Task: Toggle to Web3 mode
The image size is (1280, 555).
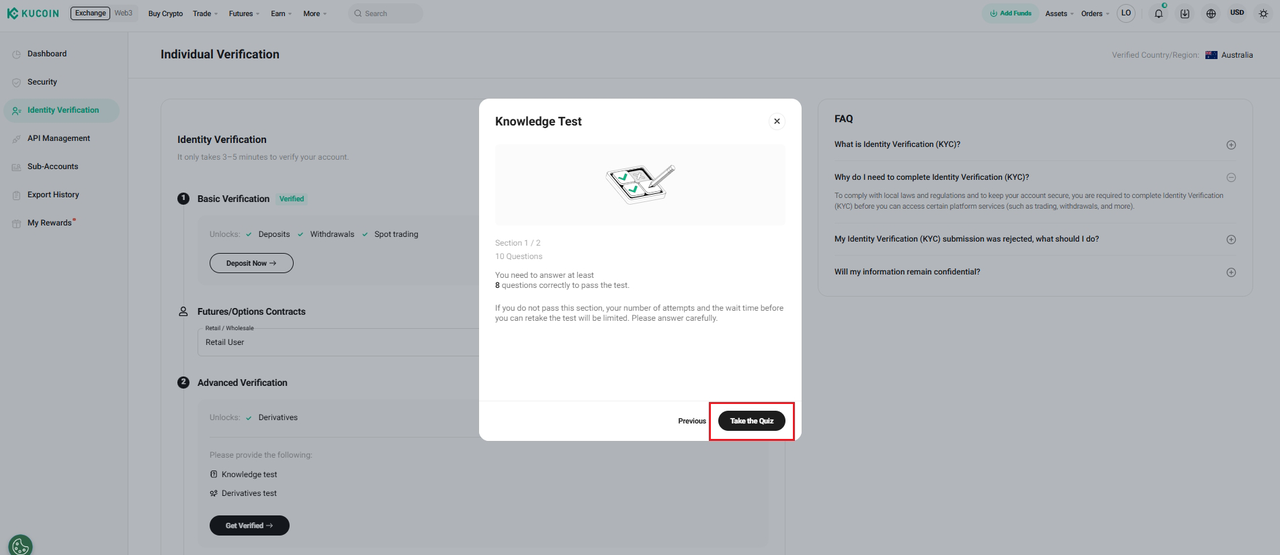Action: (x=123, y=14)
